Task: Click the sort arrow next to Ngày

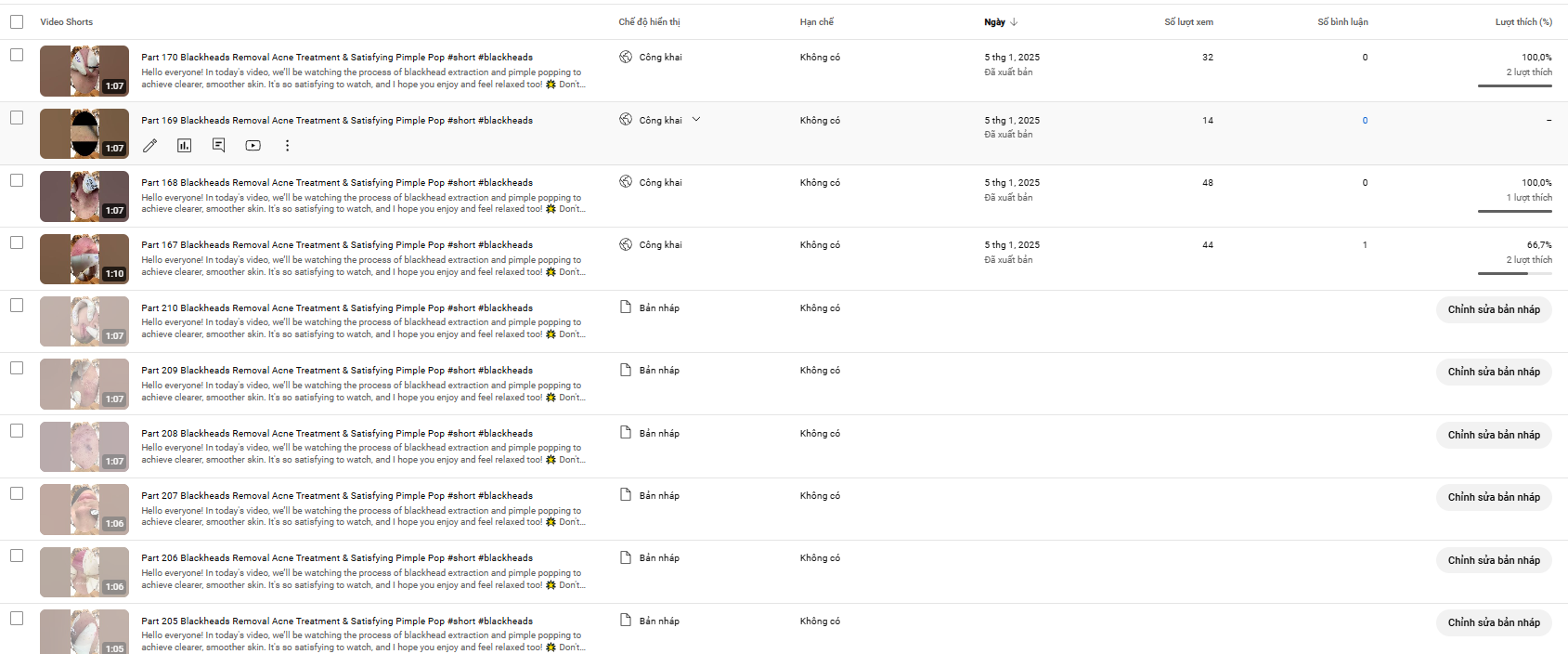Action: click(1014, 22)
